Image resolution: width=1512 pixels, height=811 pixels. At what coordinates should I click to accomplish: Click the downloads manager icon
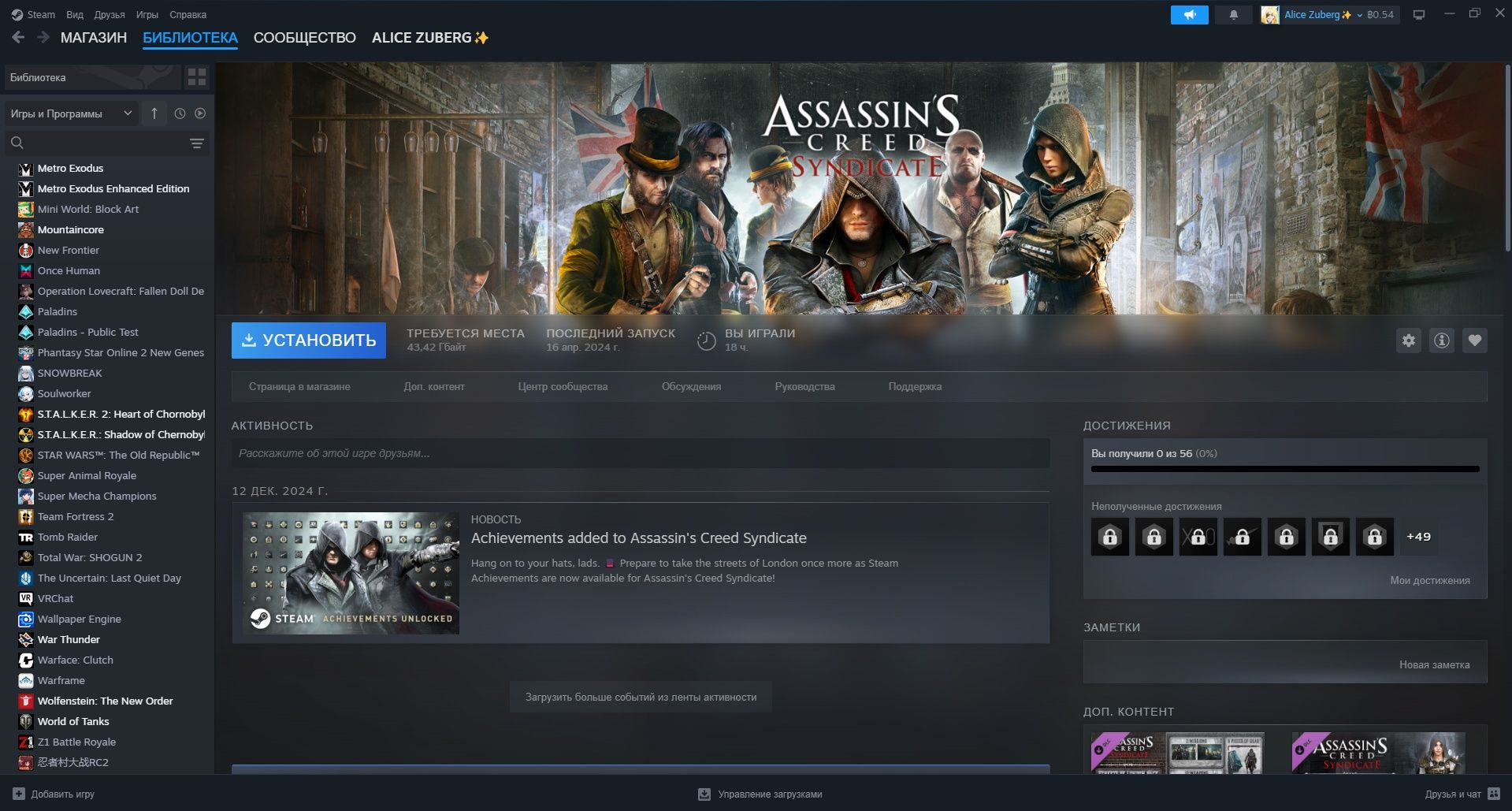pyautogui.click(x=704, y=794)
